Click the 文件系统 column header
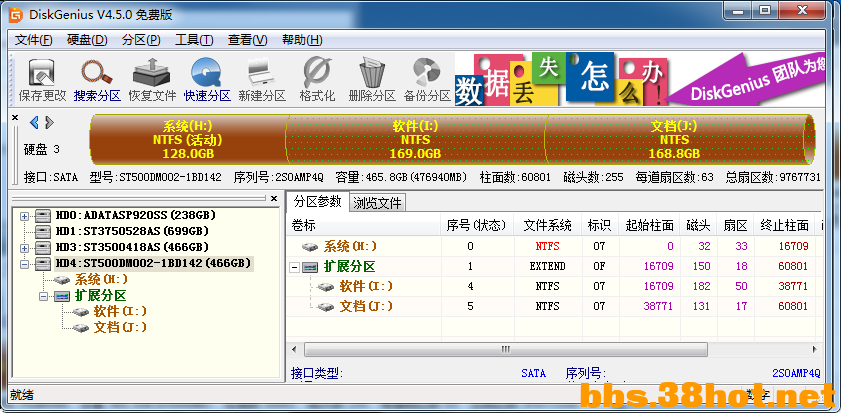Image resolution: width=841 pixels, height=413 pixels. point(547,225)
